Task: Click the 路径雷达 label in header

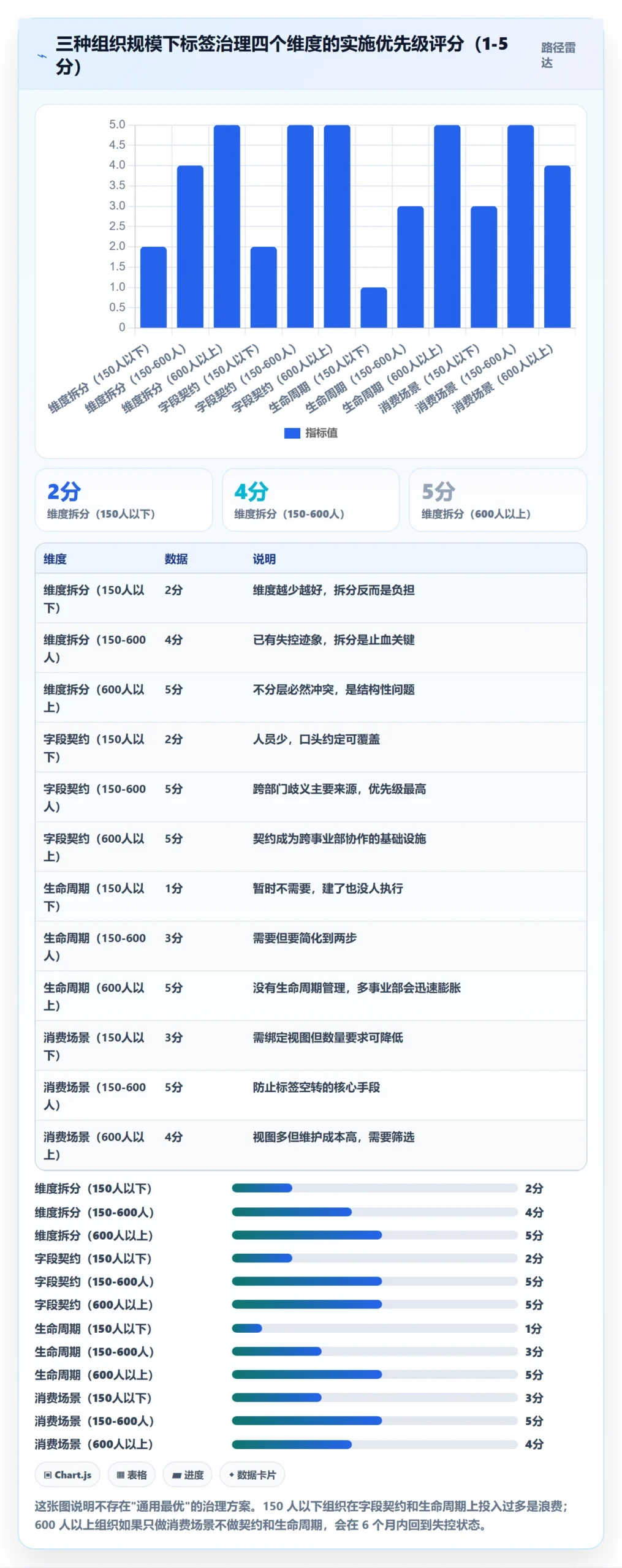Action: click(x=558, y=55)
